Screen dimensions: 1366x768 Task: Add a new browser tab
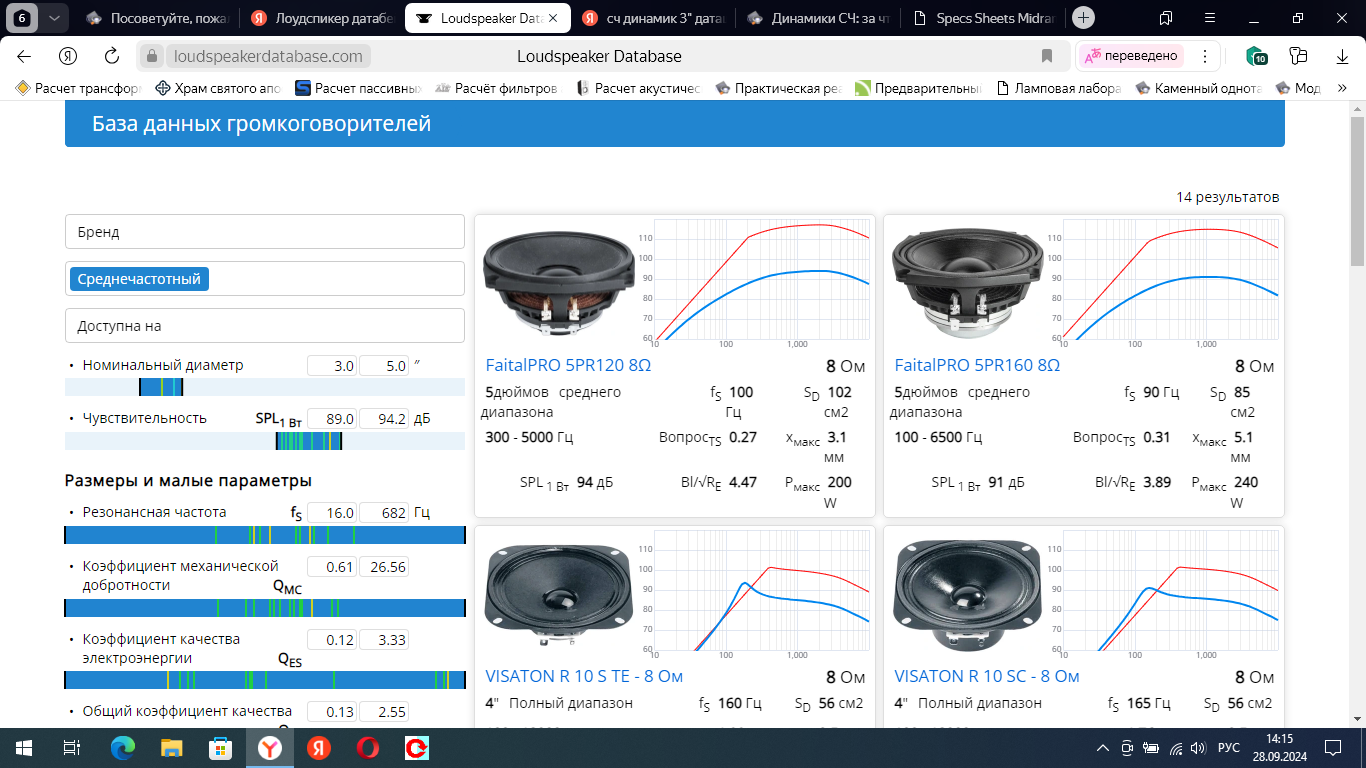click(1083, 18)
